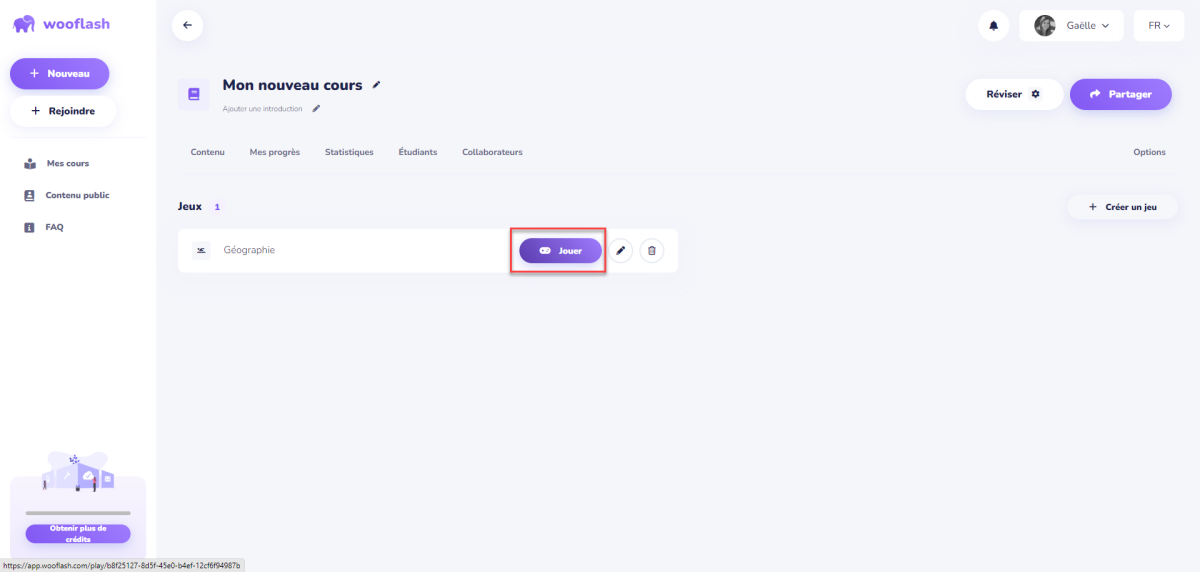Delete the Géographie game with the trash icon
Image resolution: width=1200 pixels, height=572 pixels.
pos(652,250)
